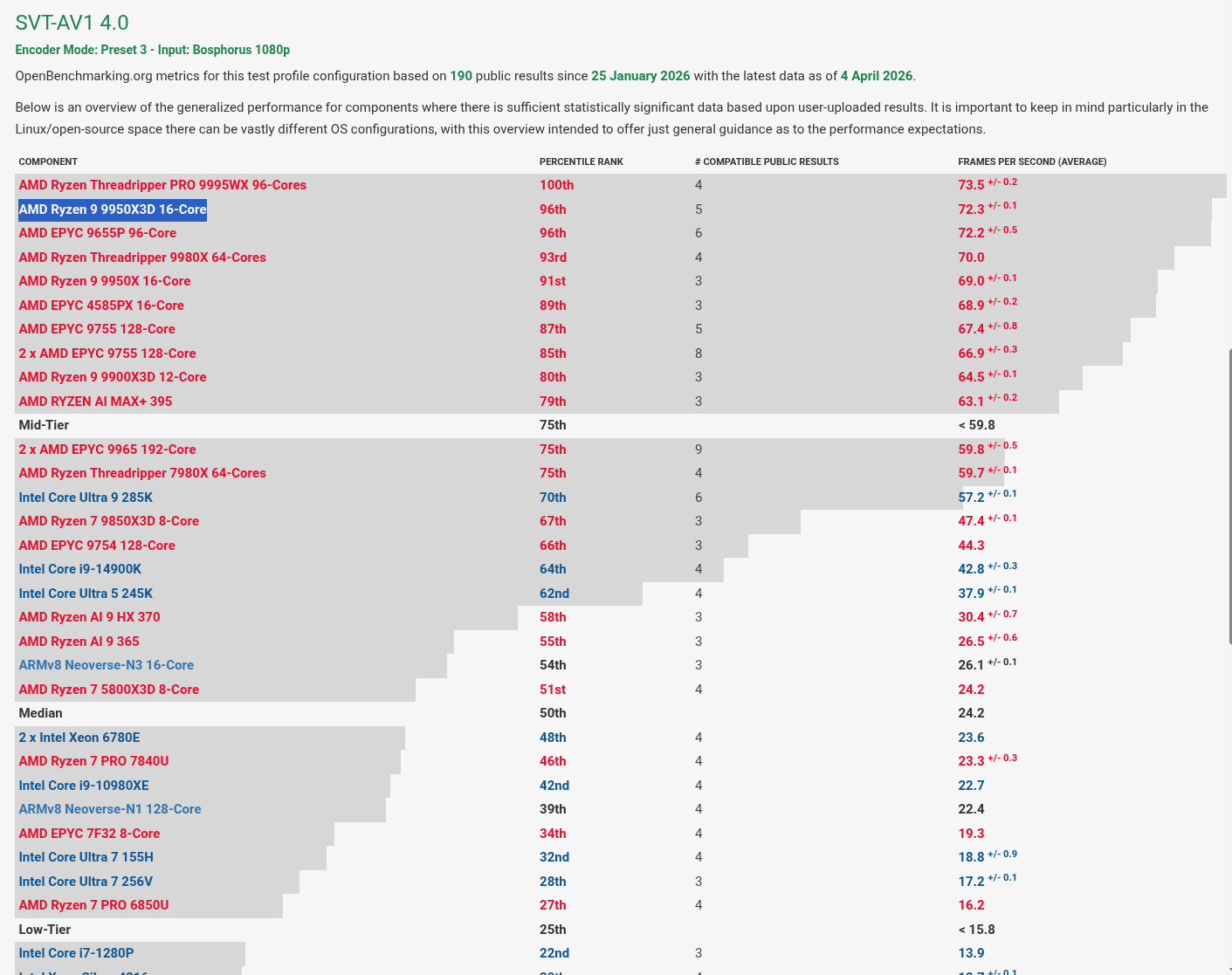This screenshot has height=975, width=1232.
Task: Select AMD Ryzen 7 9850X3D 8-Core link
Action: (109, 521)
